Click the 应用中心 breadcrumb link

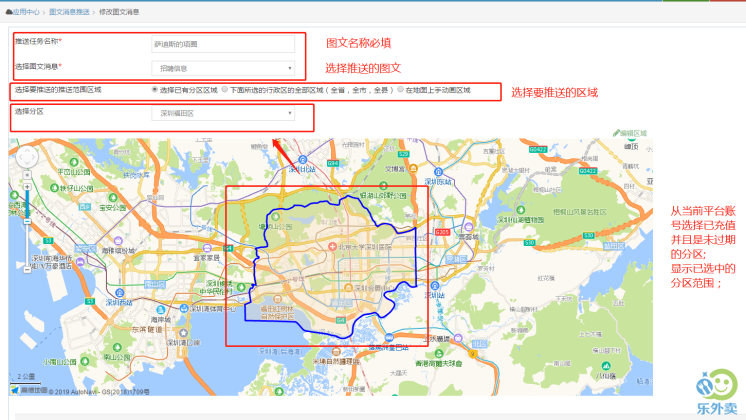[x=26, y=9]
